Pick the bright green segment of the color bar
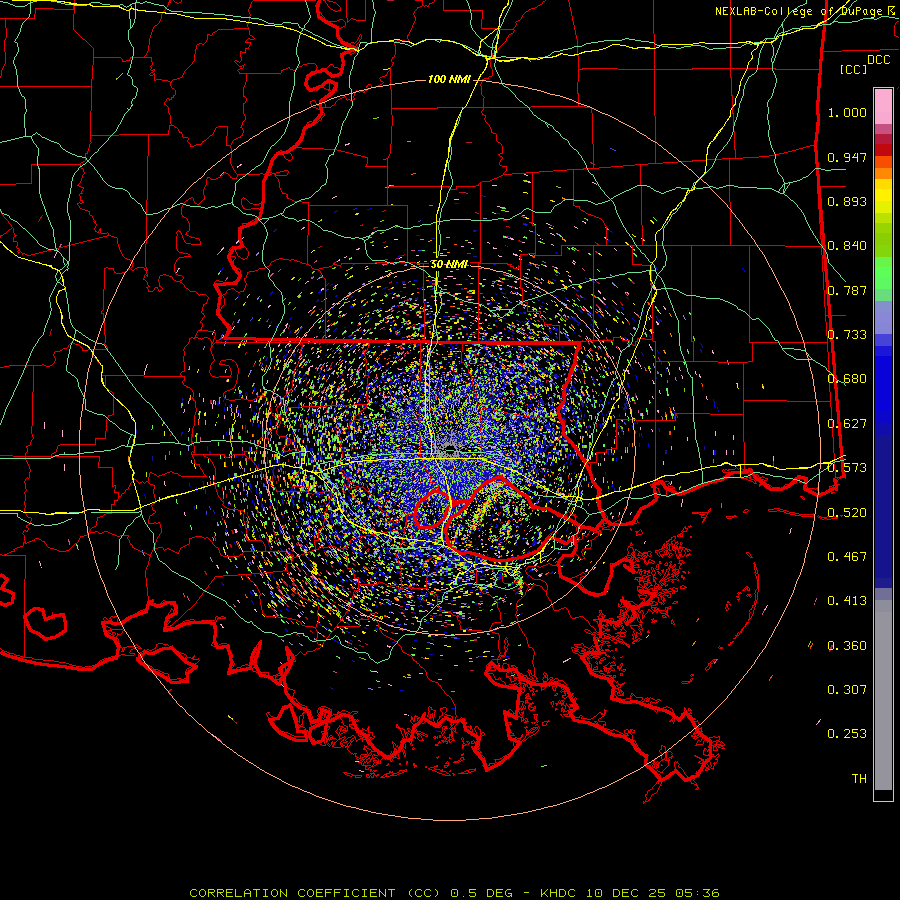 883,273
